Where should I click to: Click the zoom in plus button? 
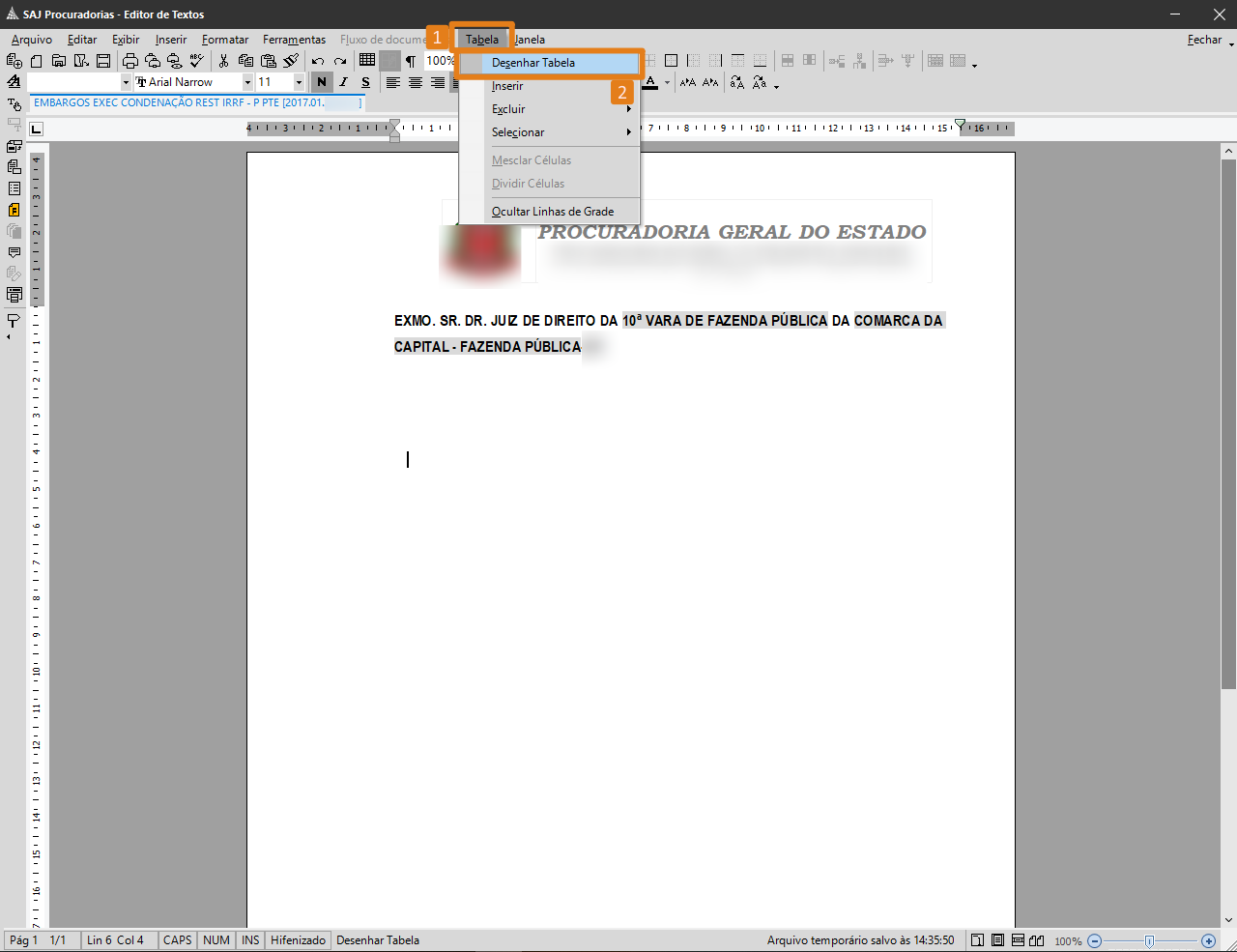pyautogui.click(x=1208, y=940)
